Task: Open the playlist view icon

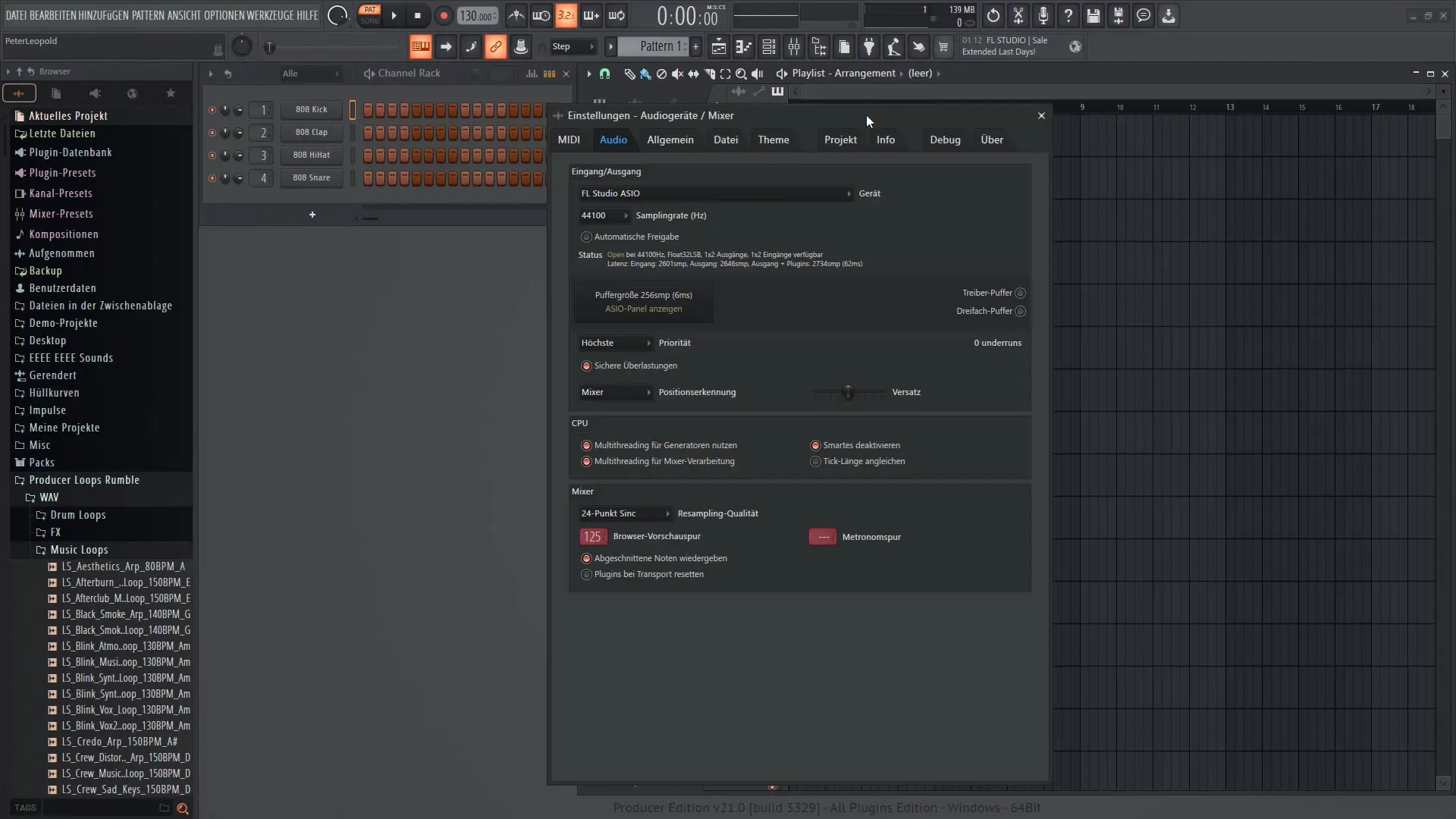Action: pos(718,47)
